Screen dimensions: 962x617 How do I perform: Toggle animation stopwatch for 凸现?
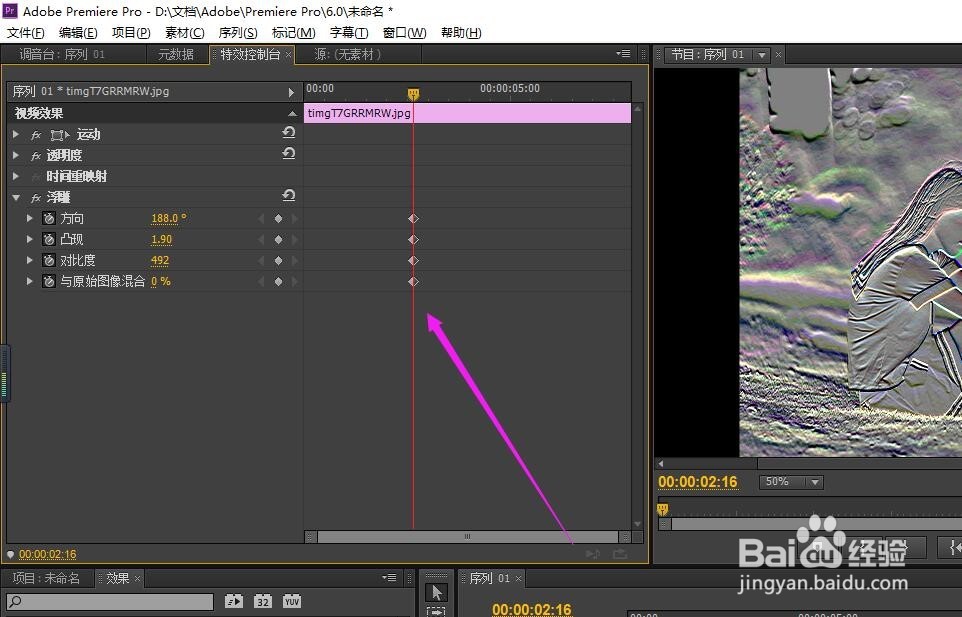pyautogui.click(x=49, y=239)
